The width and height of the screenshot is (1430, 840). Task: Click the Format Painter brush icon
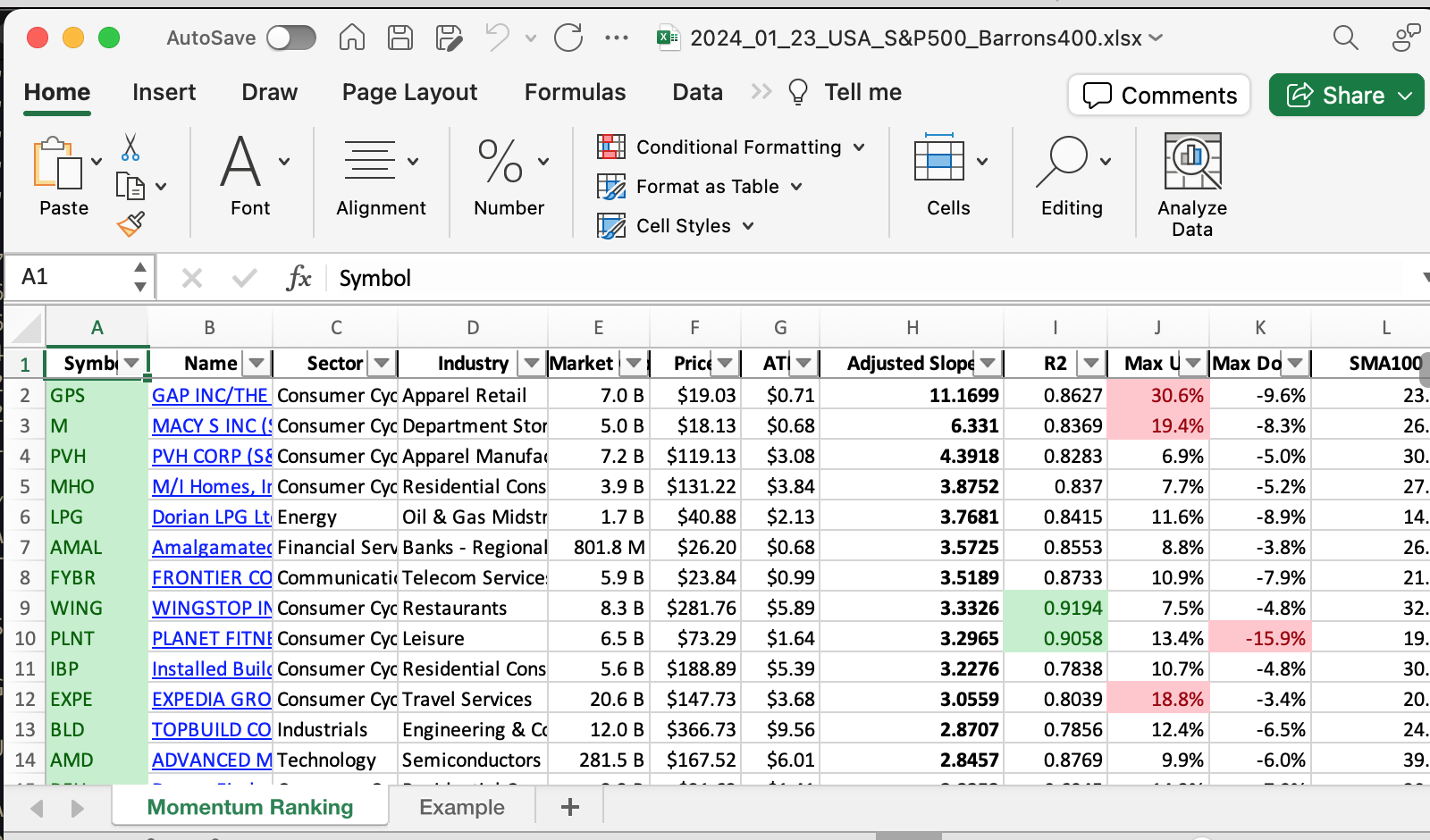point(130,224)
